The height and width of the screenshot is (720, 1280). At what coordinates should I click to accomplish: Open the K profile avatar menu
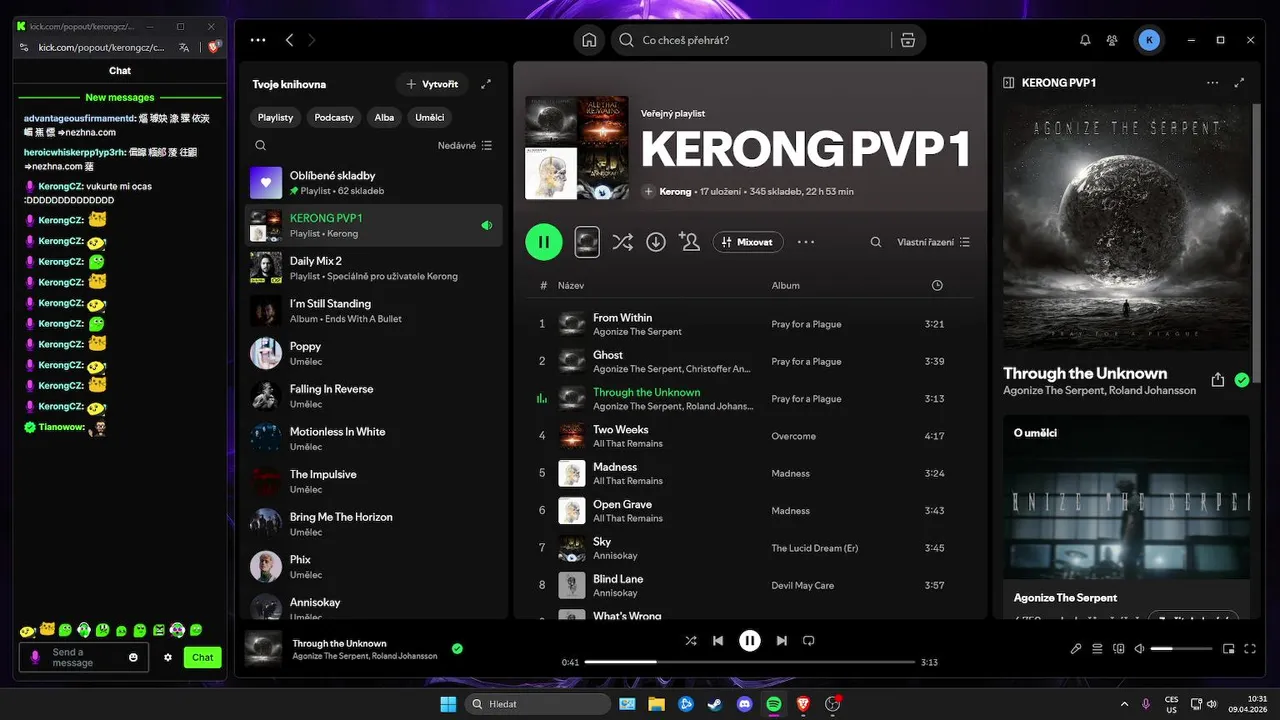(1150, 40)
